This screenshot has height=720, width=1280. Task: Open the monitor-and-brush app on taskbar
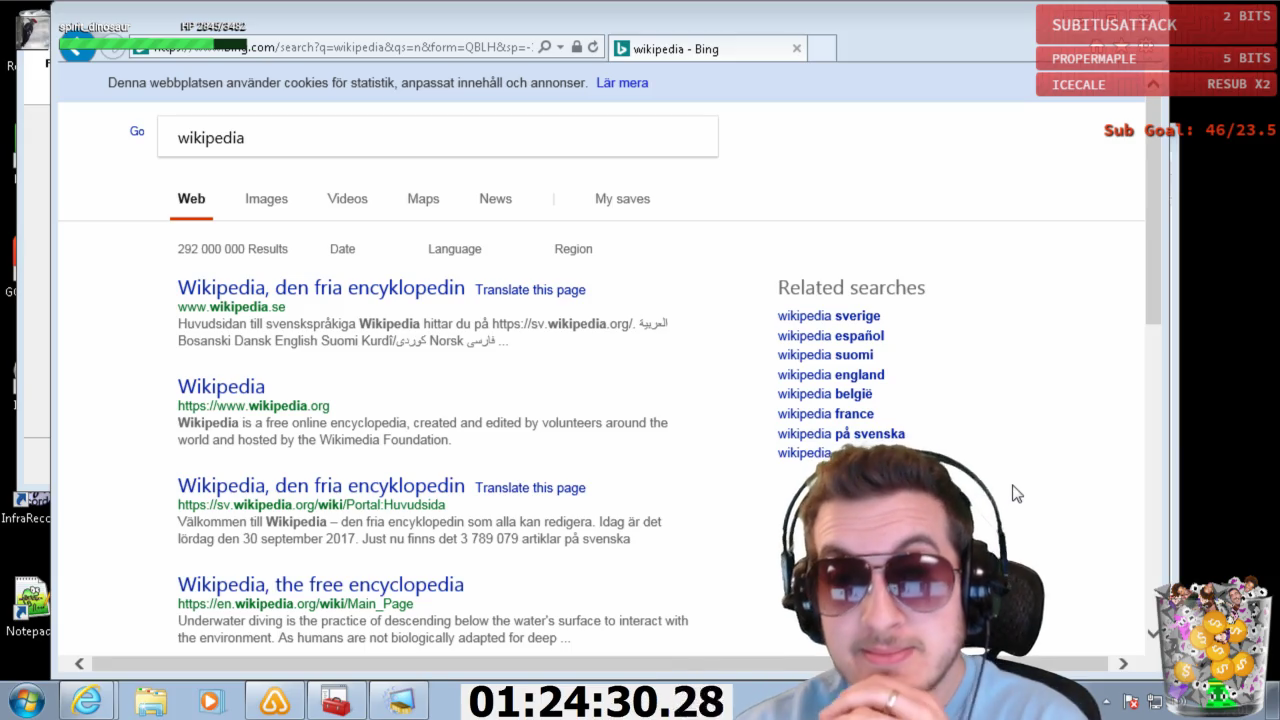(x=399, y=701)
